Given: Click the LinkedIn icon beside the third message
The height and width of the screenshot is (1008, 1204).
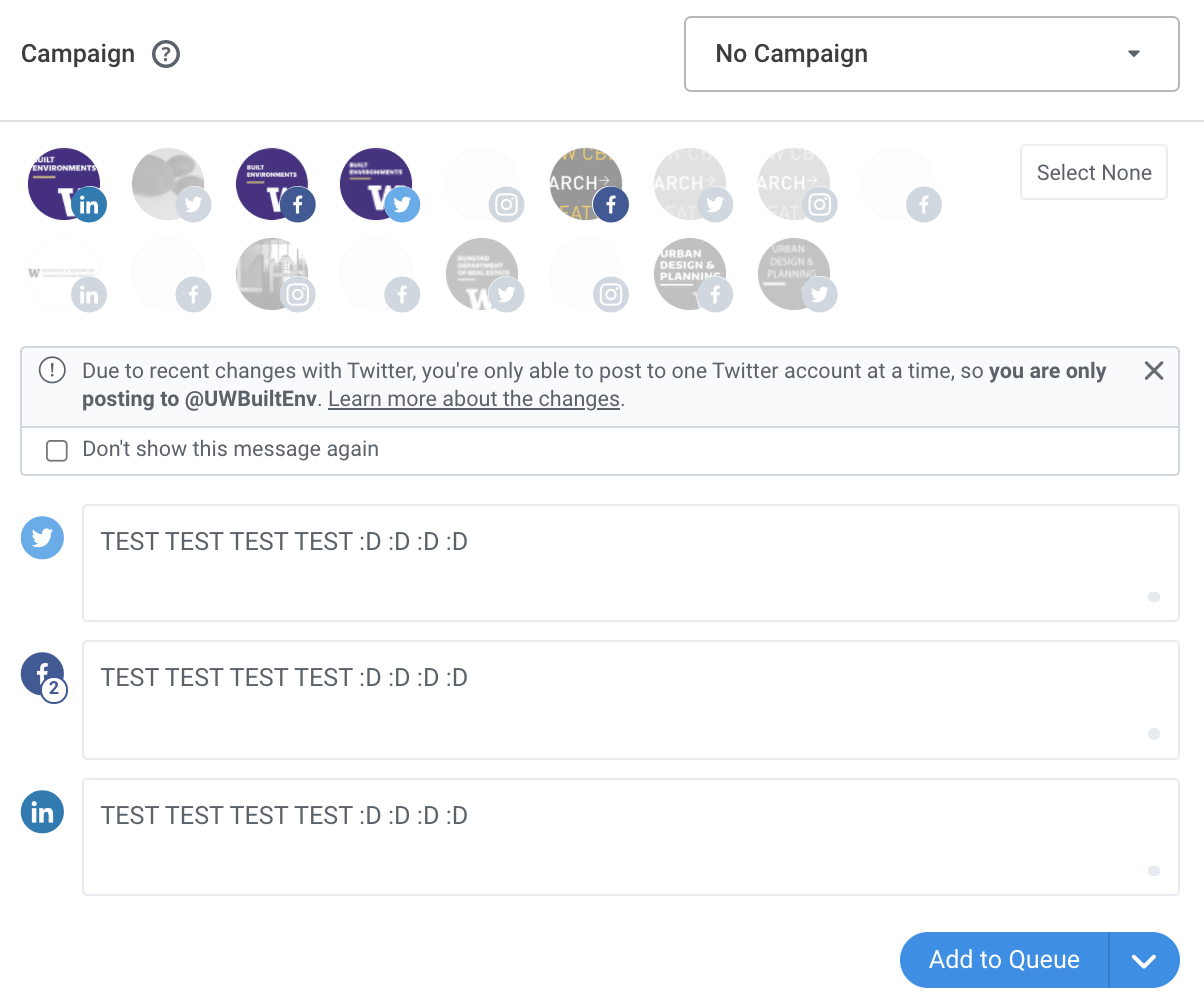Looking at the screenshot, I should [x=42, y=812].
